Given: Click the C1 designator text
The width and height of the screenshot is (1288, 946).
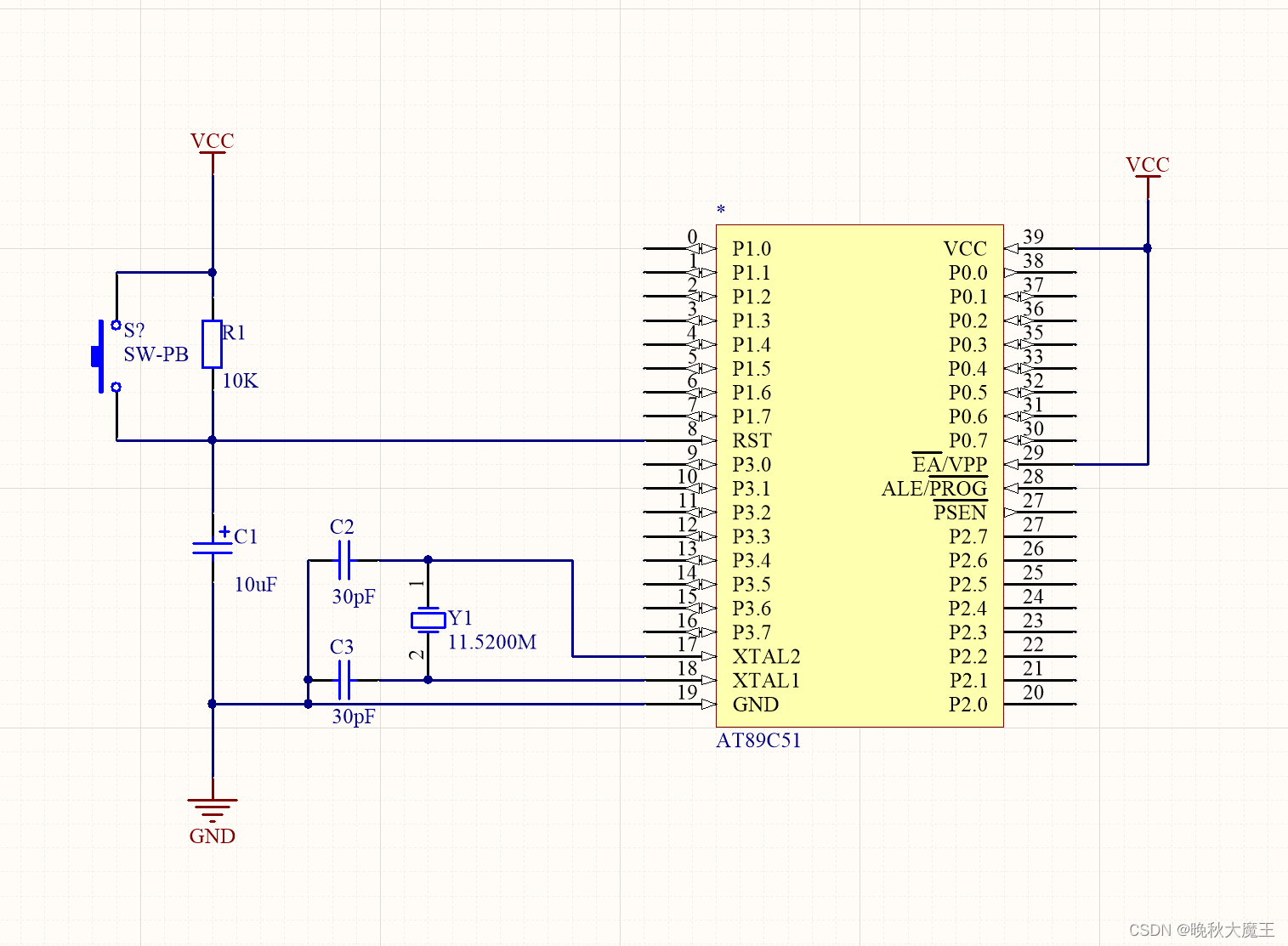Looking at the screenshot, I should pyautogui.click(x=246, y=536).
